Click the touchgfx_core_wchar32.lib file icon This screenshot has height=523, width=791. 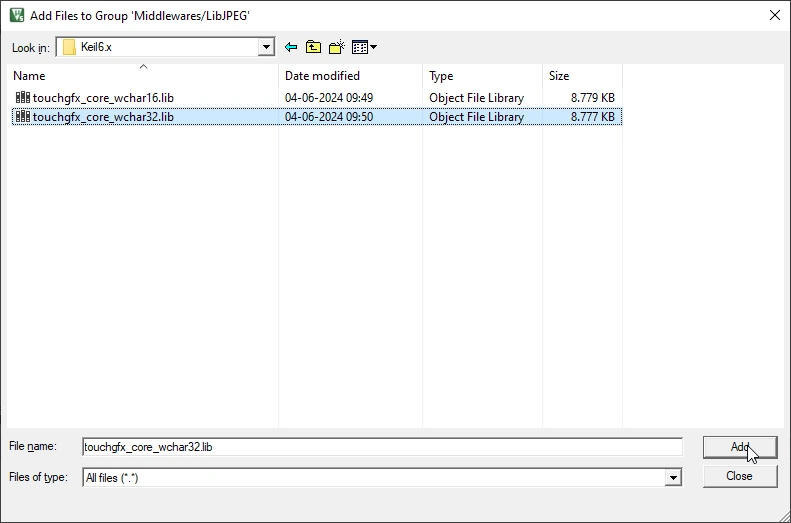pos(22,117)
